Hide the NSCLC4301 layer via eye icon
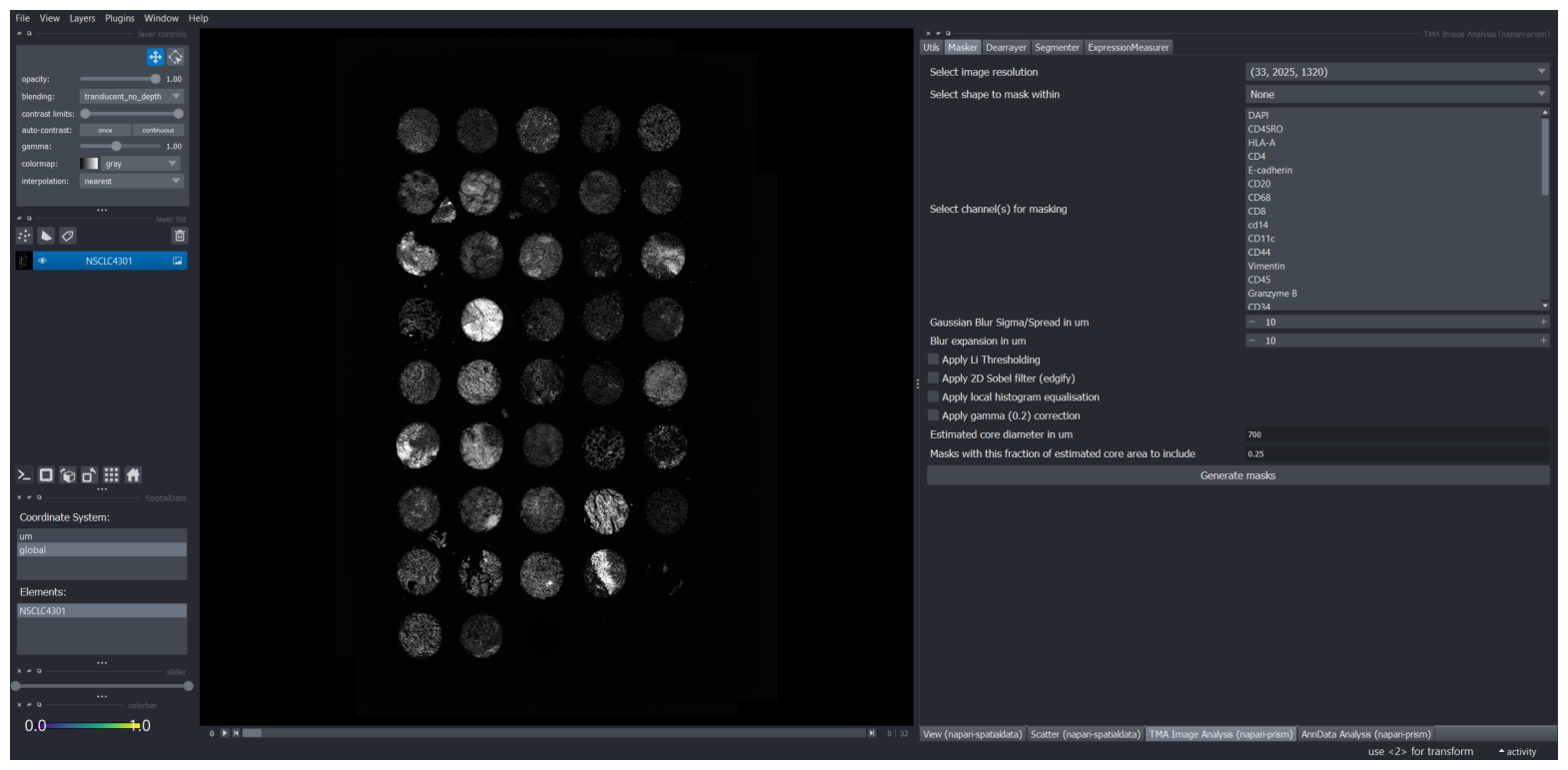 [42, 261]
